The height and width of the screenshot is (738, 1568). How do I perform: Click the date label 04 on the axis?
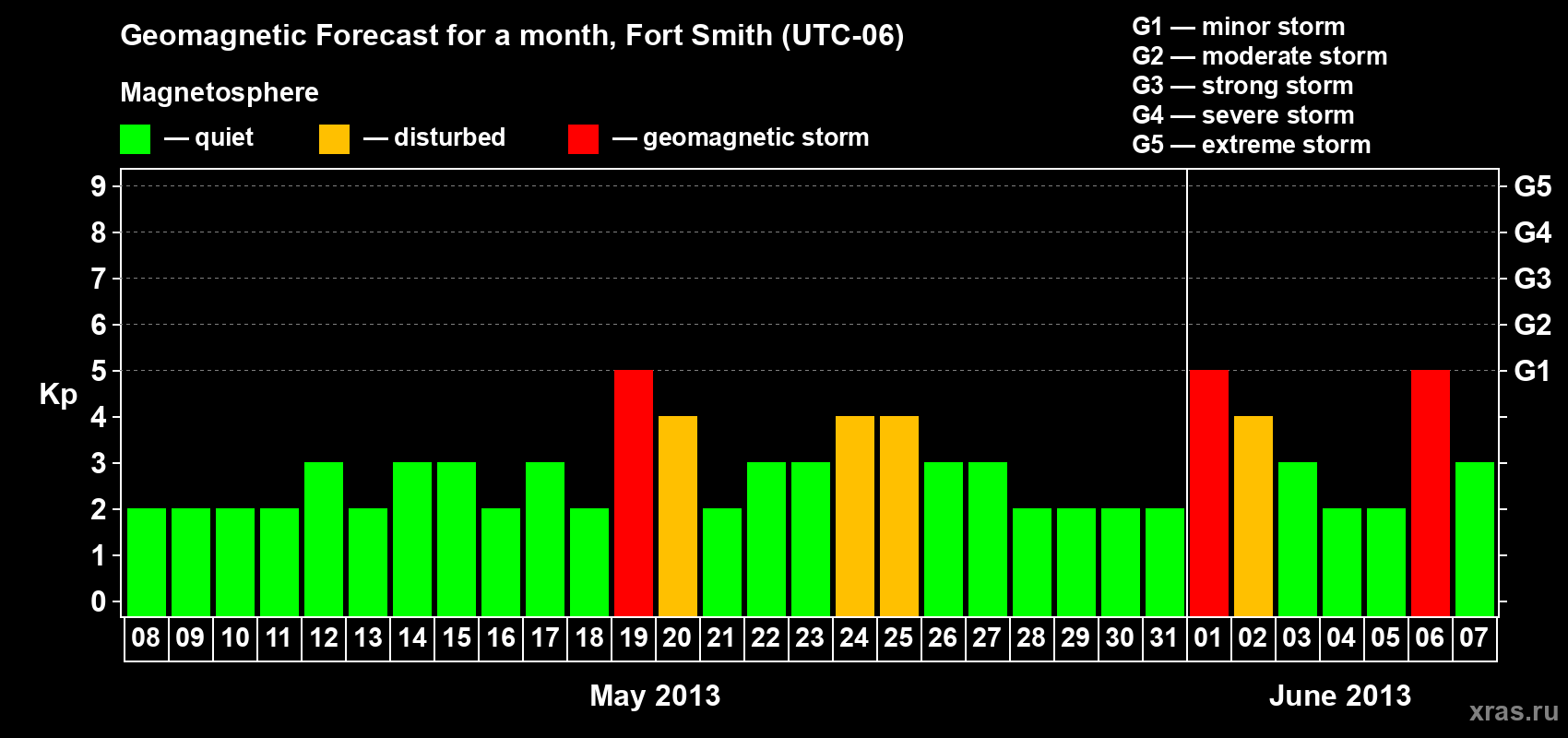click(1341, 638)
